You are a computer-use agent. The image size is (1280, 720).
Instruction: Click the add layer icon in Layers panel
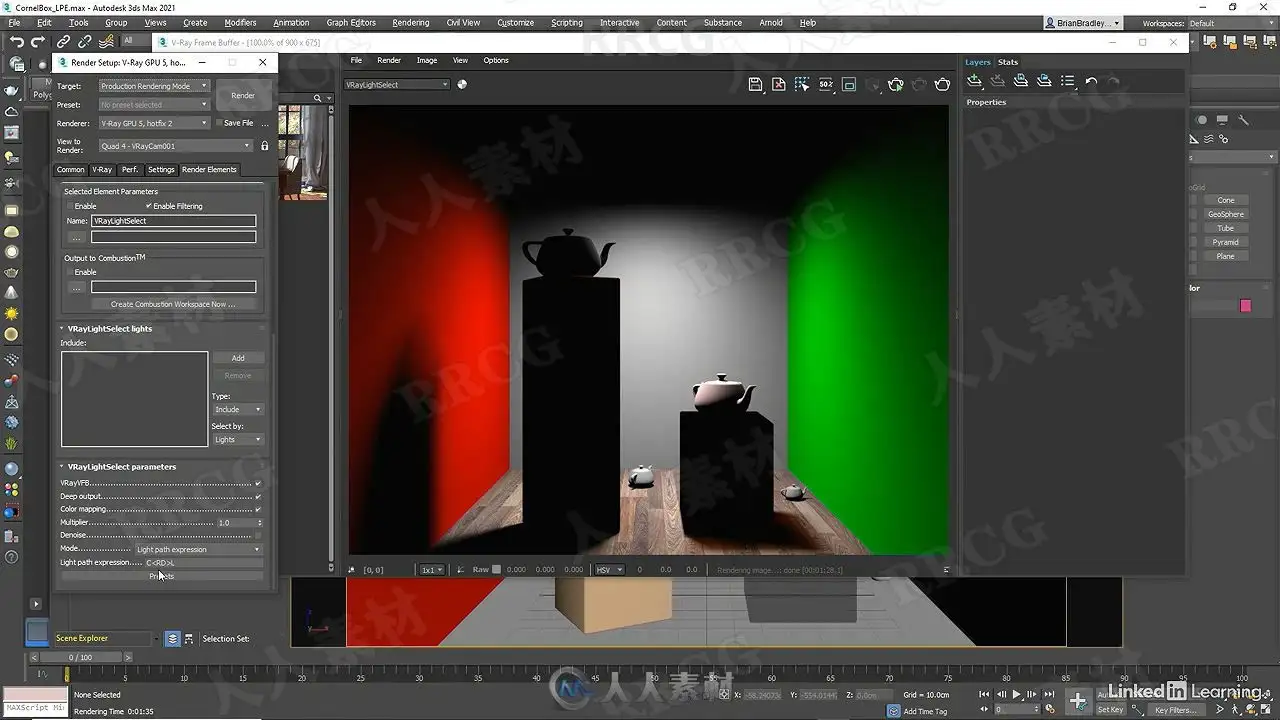(975, 81)
